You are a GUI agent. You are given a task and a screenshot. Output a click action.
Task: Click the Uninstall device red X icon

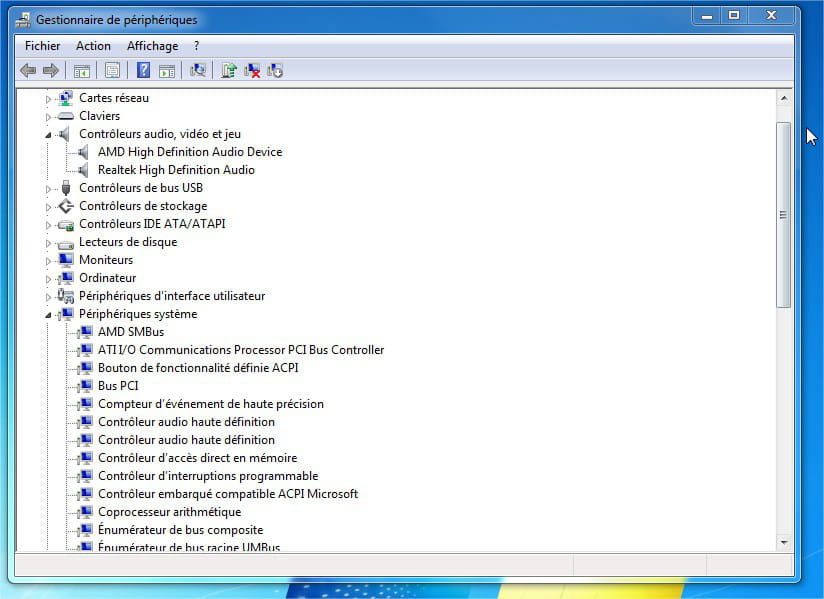(252, 70)
